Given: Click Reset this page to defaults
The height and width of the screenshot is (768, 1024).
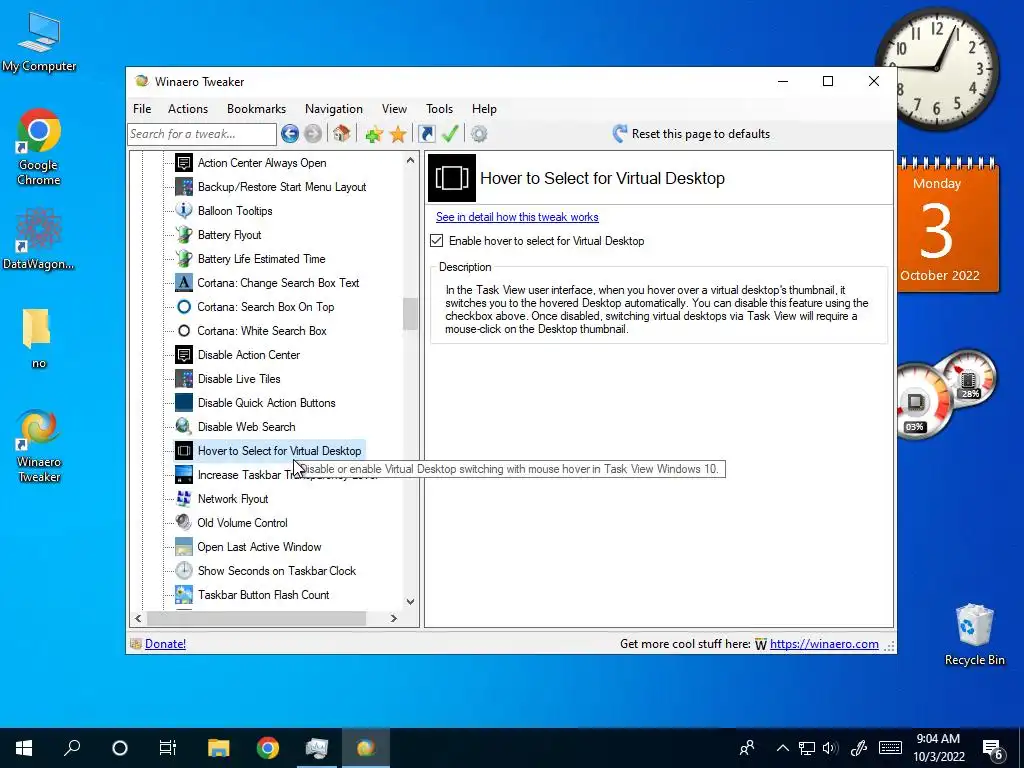Looking at the screenshot, I should (x=691, y=134).
